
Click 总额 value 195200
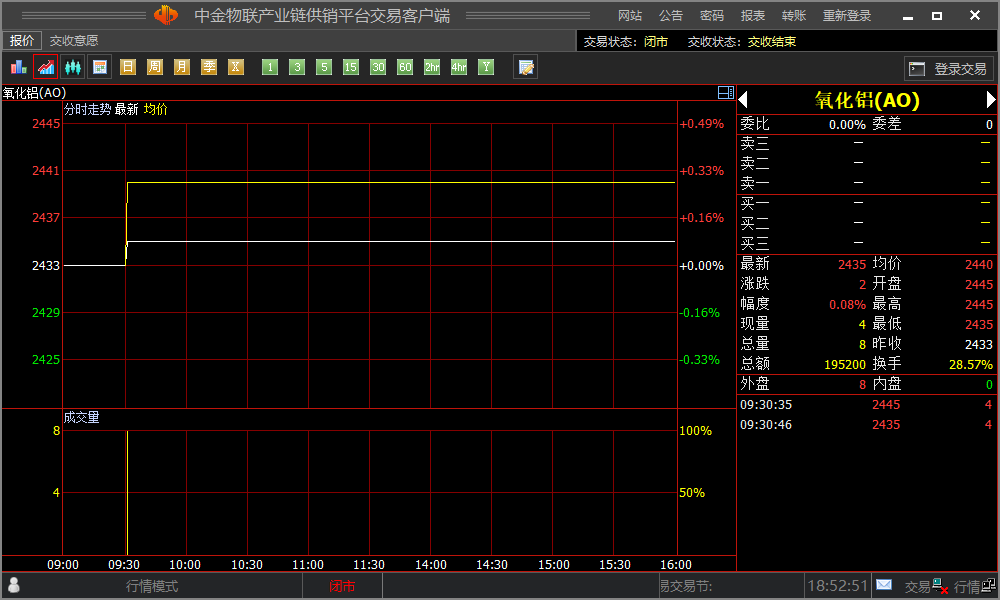(x=845, y=364)
